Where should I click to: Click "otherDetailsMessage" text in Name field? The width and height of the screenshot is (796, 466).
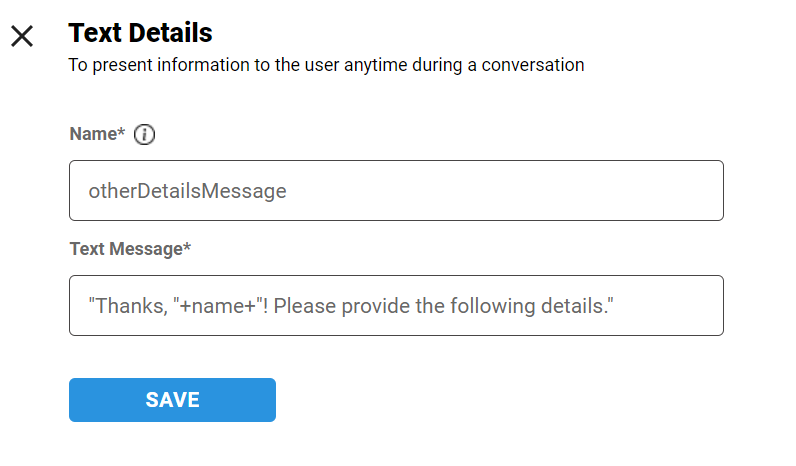pos(187,191)
